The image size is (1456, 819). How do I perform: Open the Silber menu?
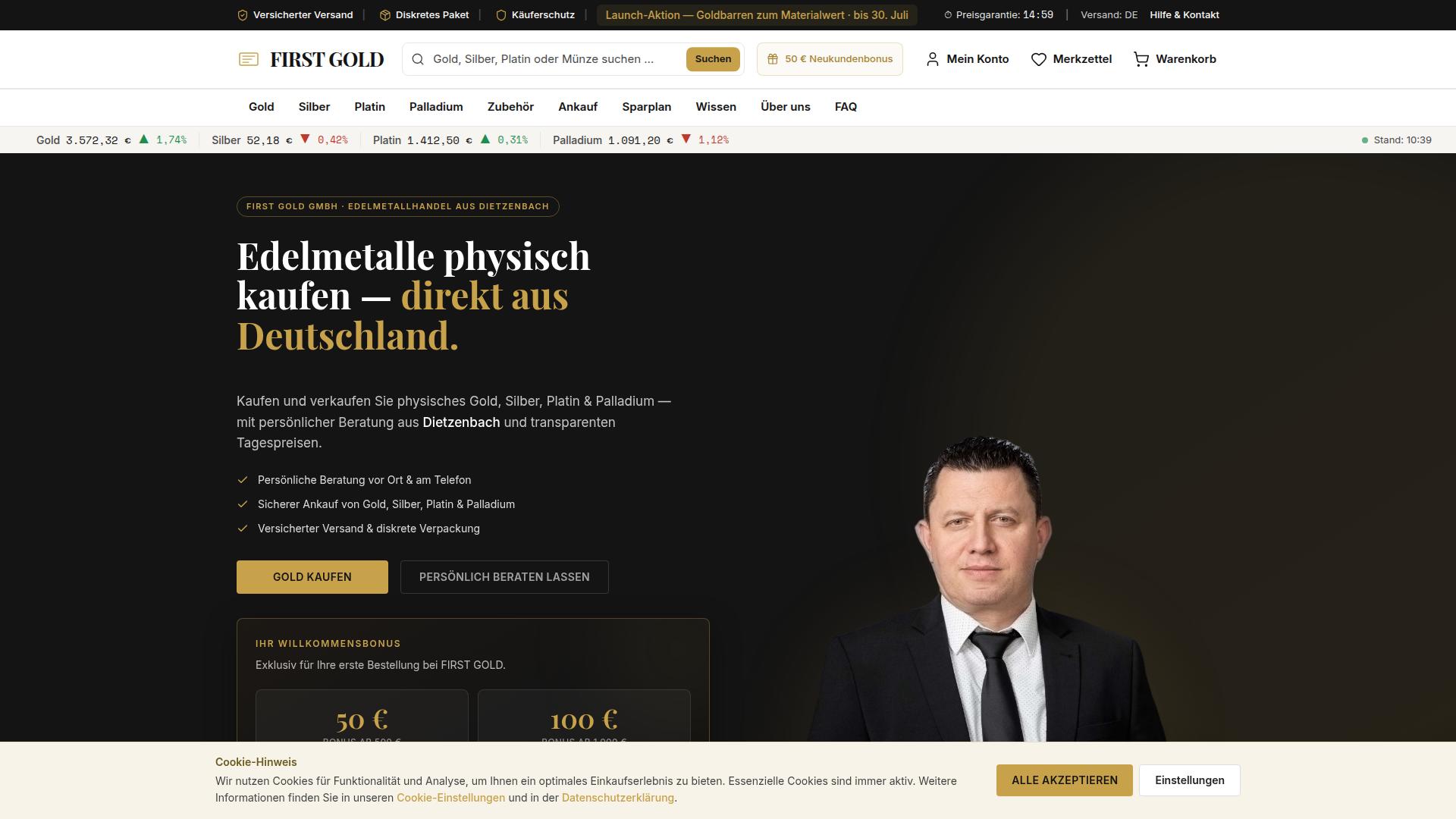[314, 107]
